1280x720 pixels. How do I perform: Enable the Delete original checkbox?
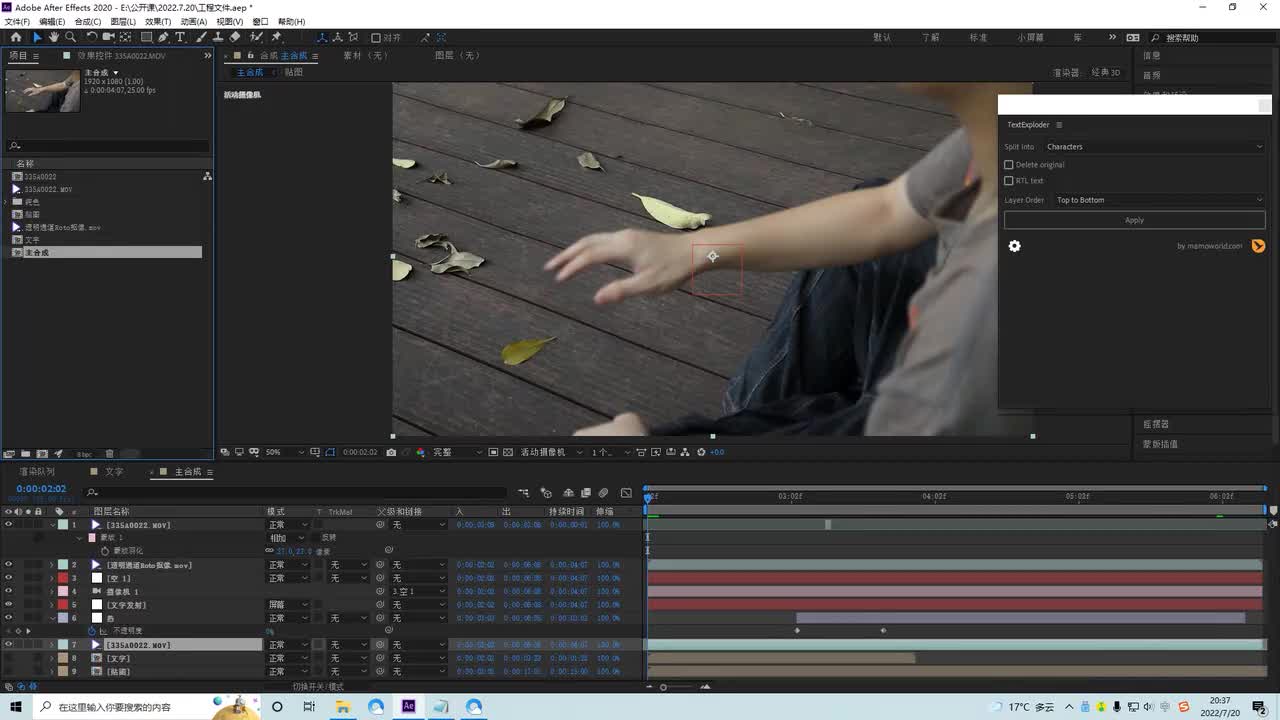coord(1009,165)
